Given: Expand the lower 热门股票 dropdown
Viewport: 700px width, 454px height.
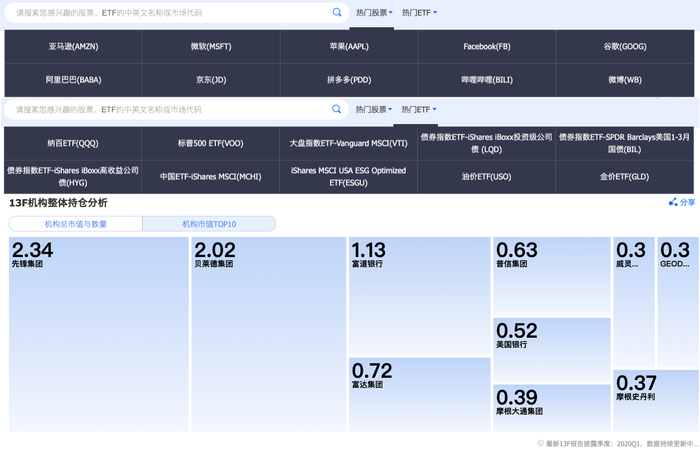Looking at the screenshot, I should [x=374, y=109].
